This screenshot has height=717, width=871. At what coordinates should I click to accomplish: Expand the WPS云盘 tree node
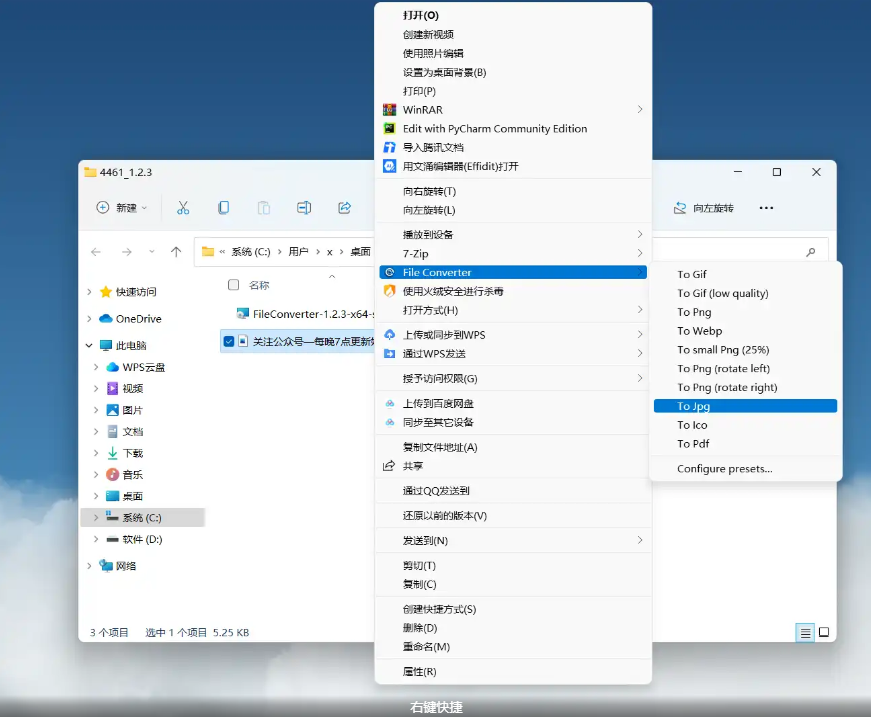(x=96, y=367)
